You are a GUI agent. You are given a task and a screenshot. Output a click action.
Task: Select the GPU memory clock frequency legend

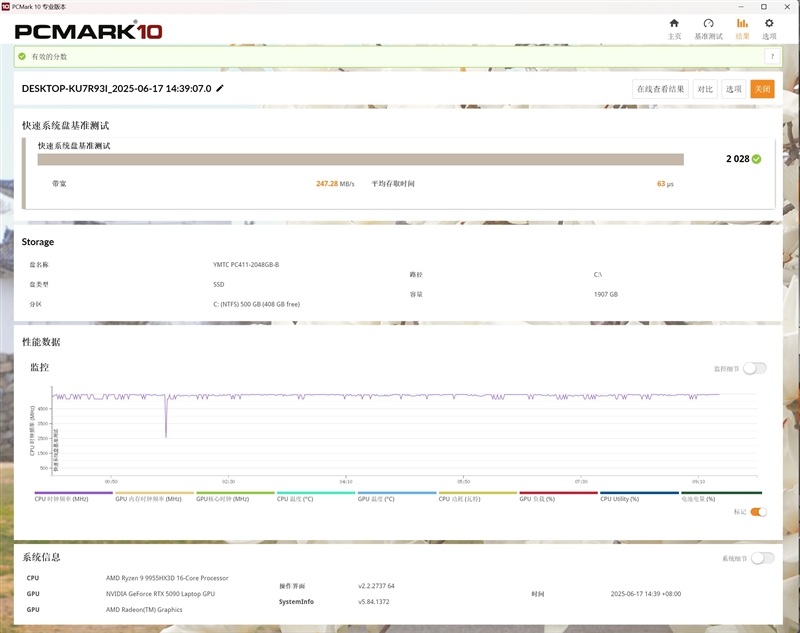point(155,497)
